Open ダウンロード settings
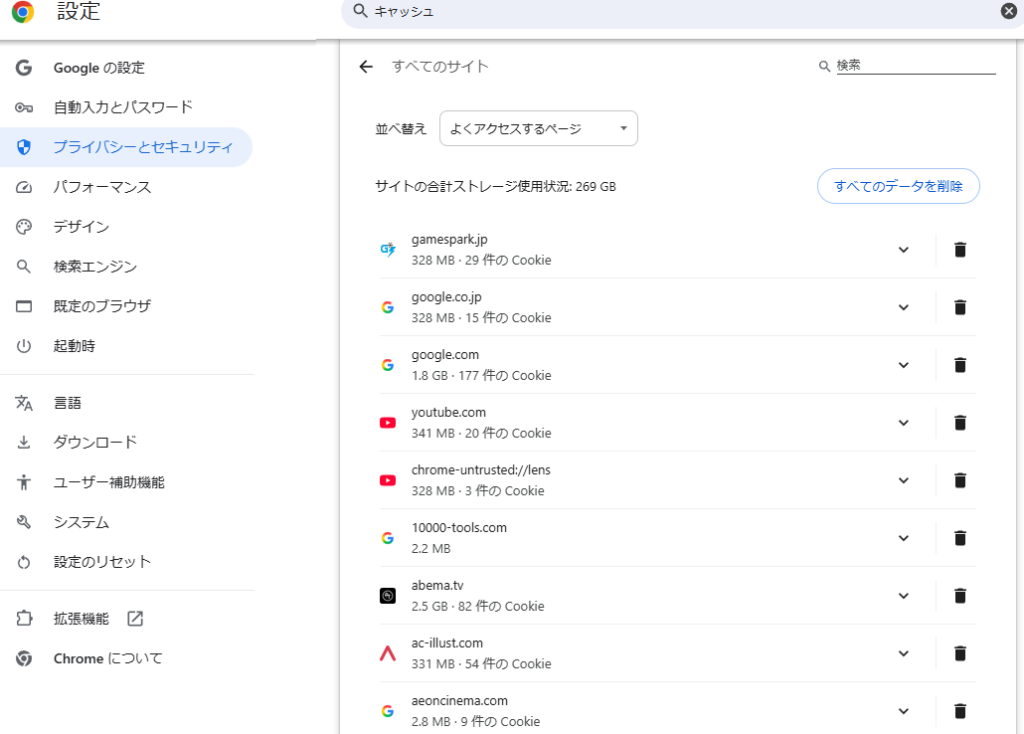The image size is (1024, 734). tap(126, 442)
